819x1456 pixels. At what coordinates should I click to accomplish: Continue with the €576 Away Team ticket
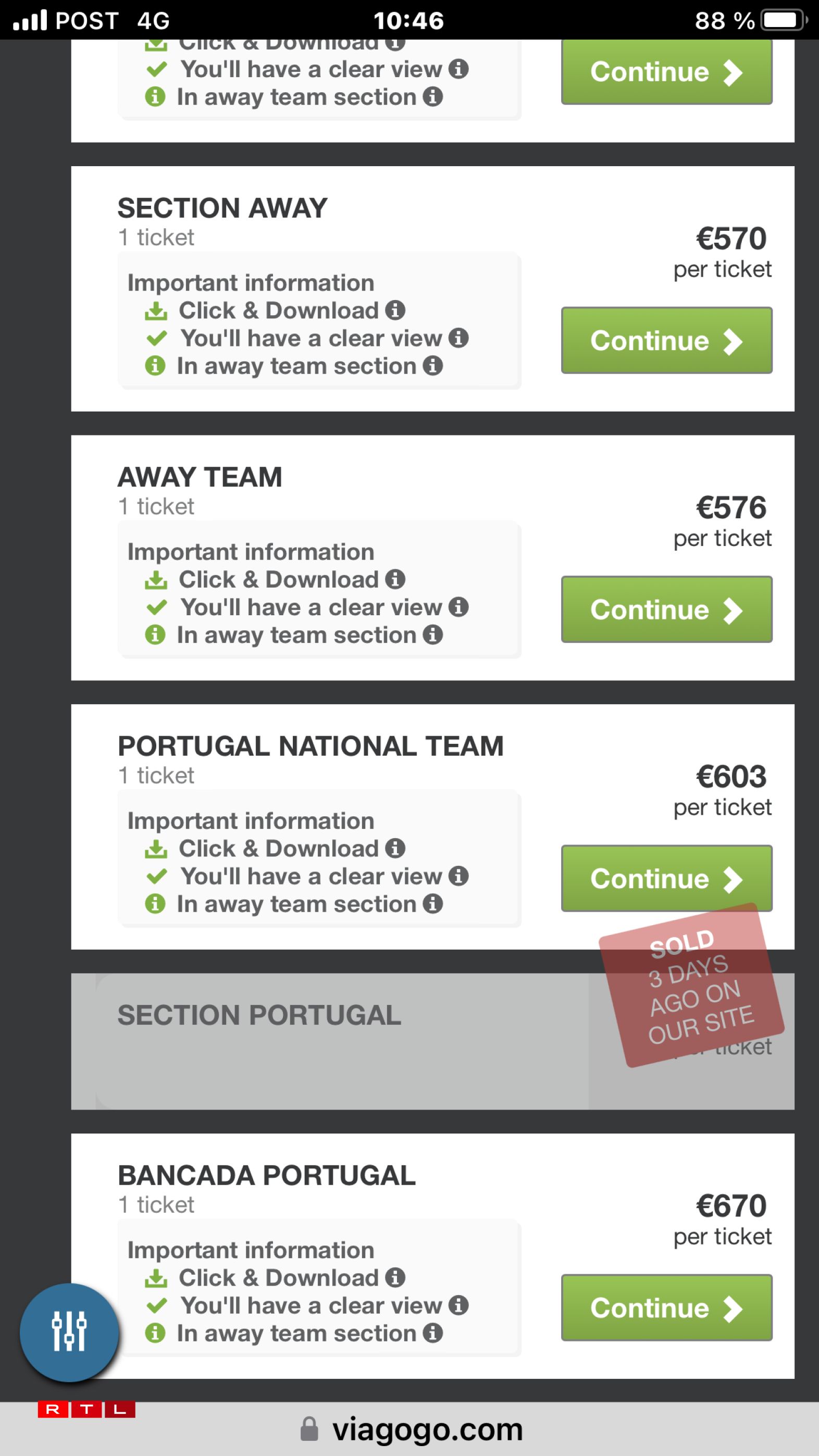point(666,609)
